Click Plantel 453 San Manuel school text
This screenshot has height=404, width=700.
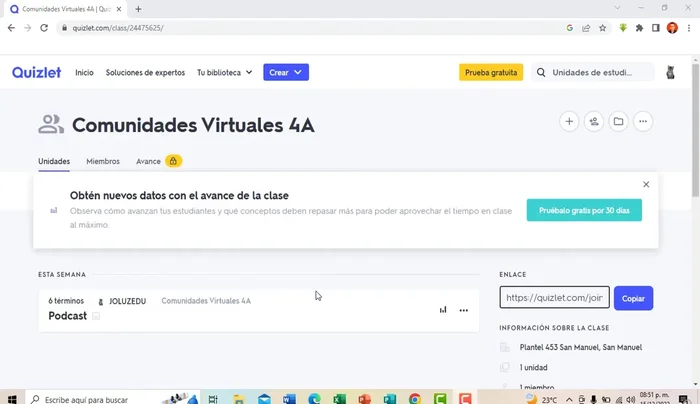581,347
